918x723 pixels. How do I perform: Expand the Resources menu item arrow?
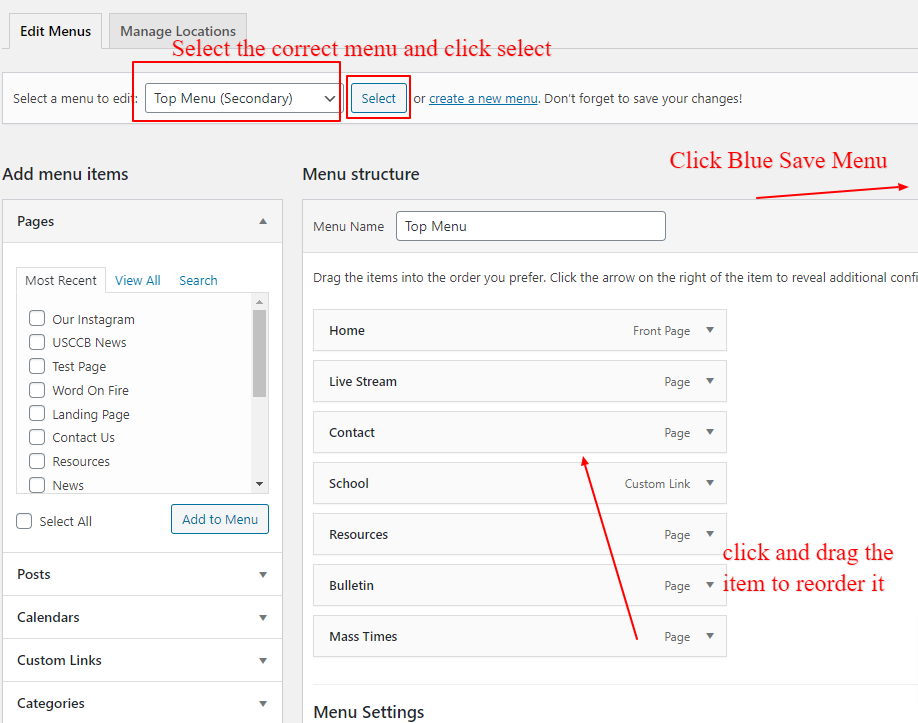pyautogui.click(x=710, y=534)
